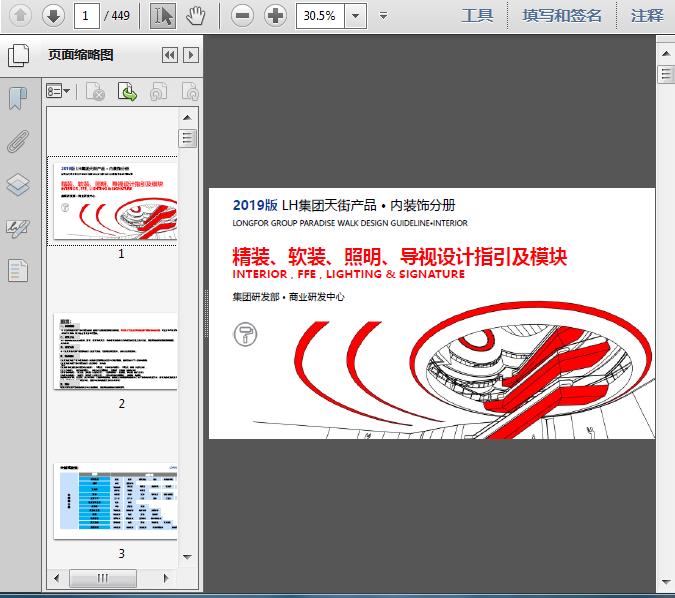The height and width of the screenshot is (598, 675).
Task: Click the rotate pages icon
Action: [158, 91]
